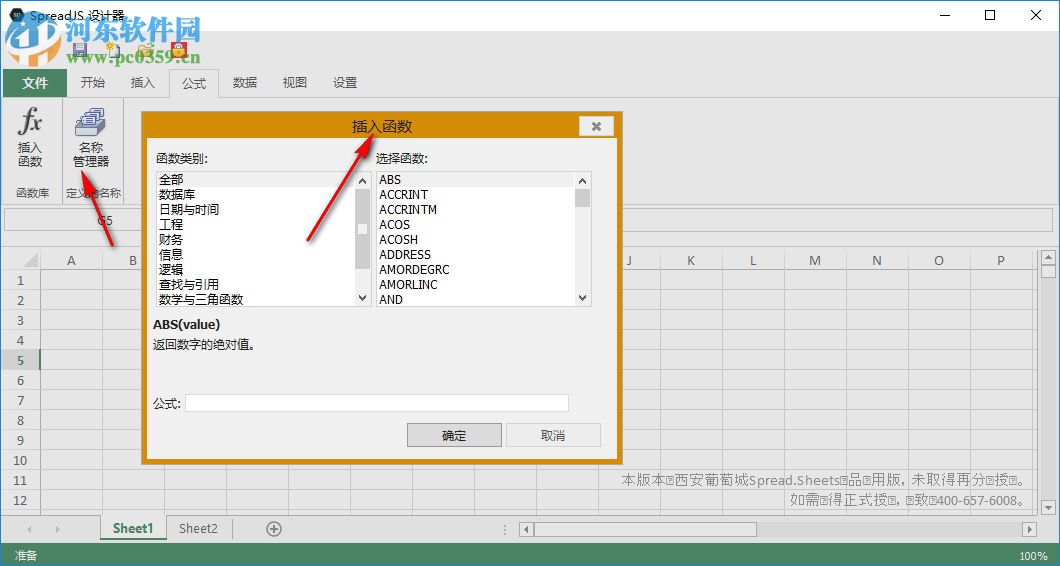Click the floppy-disk save icon in quick toolbar
The width and height of the screenshot is (1060, 566).
click(x=80, y=50)
